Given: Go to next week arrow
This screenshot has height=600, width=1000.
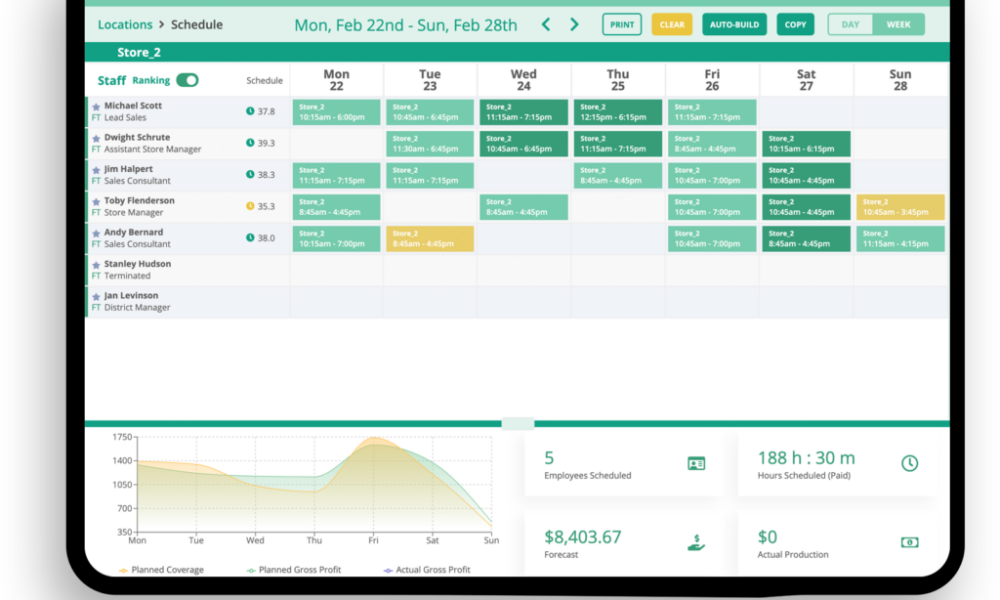Looking at the screenshot, I should pos(574,24).
